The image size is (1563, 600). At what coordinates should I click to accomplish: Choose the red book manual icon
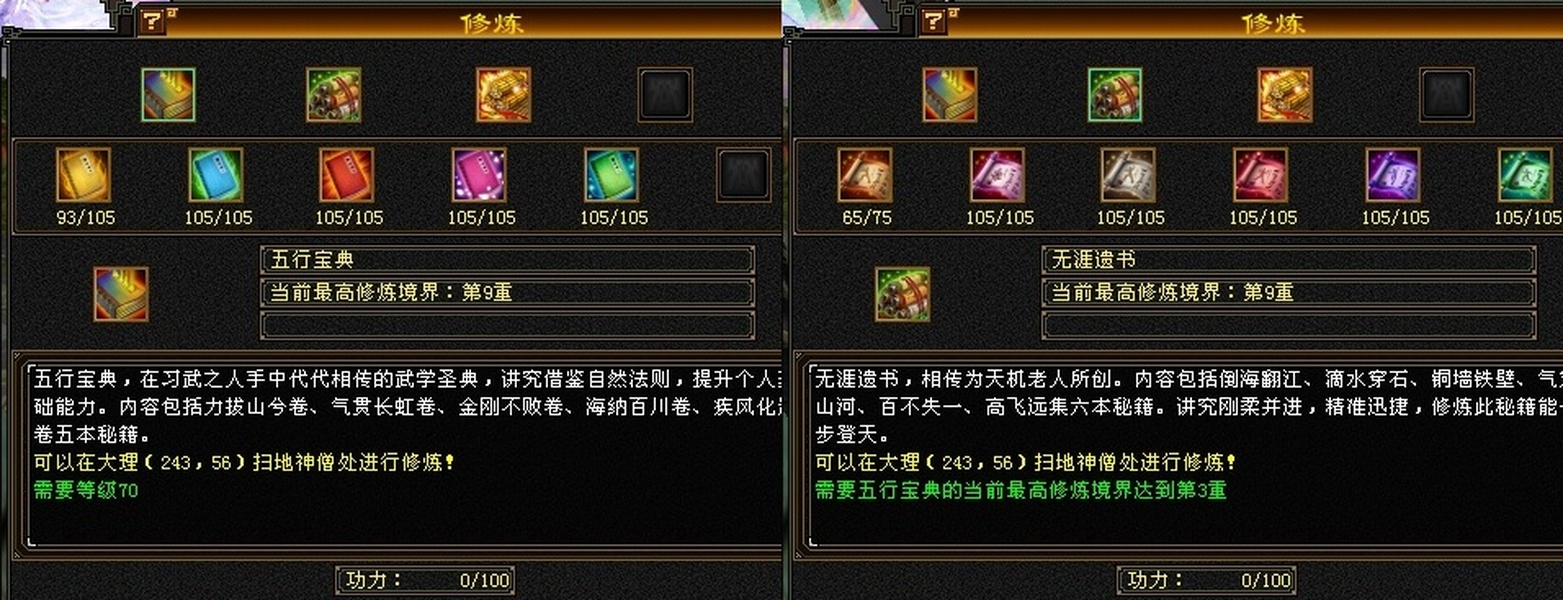pos(347,175)
